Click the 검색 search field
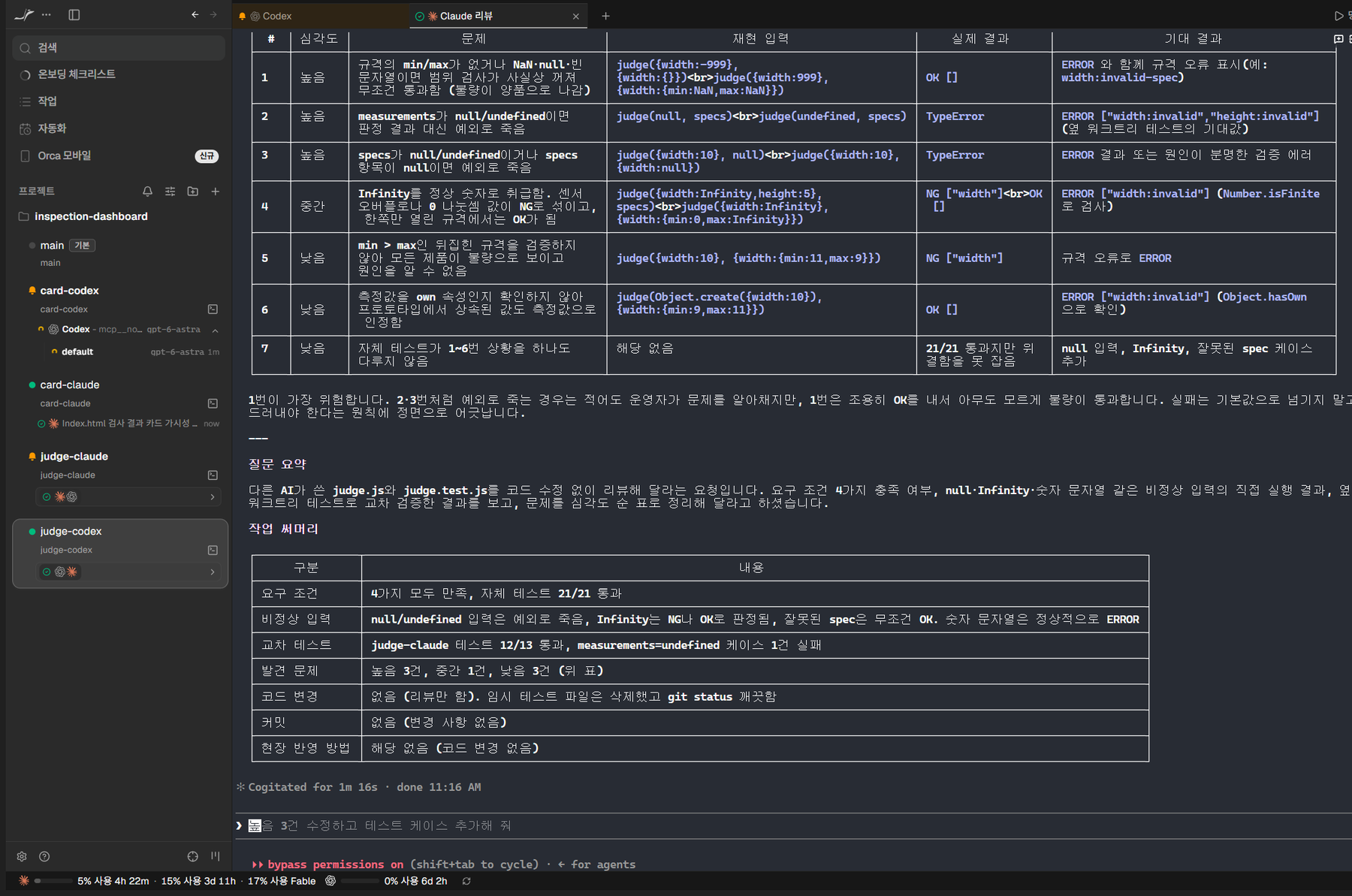This screenshot has height=896, width=1352. (x=119, y=47)
